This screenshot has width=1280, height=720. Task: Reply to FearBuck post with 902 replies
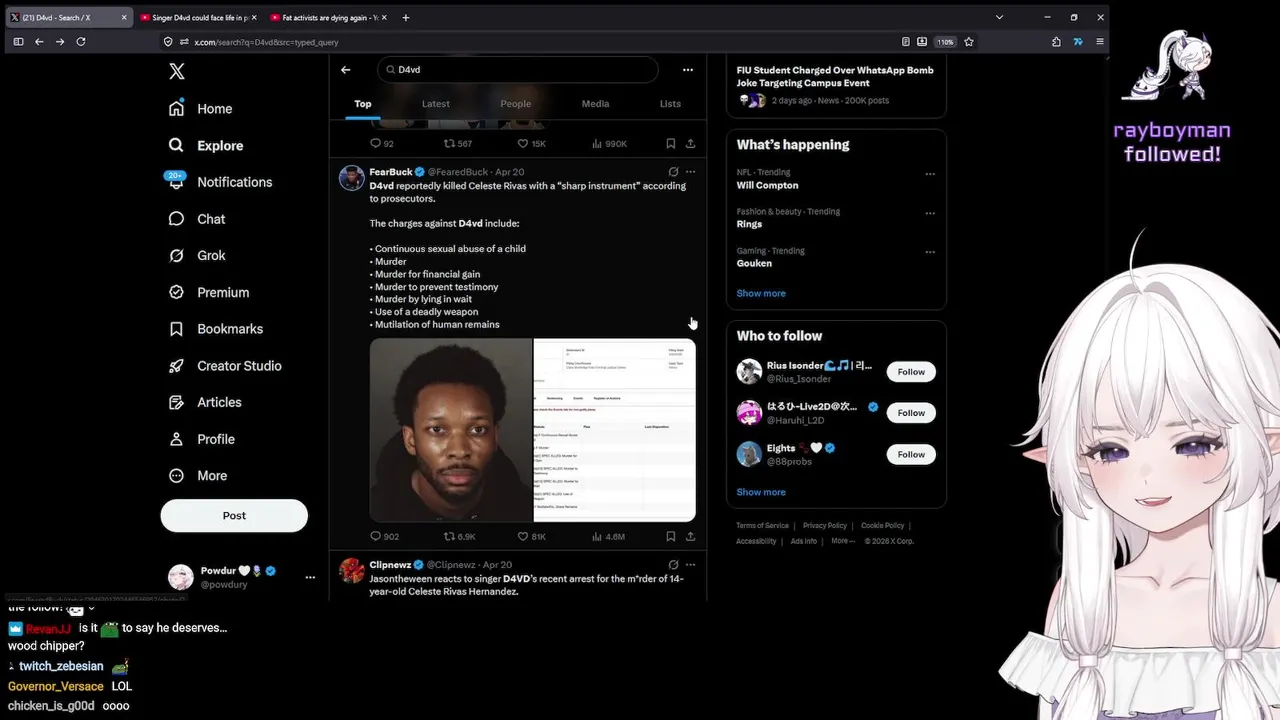pos(384,537)
